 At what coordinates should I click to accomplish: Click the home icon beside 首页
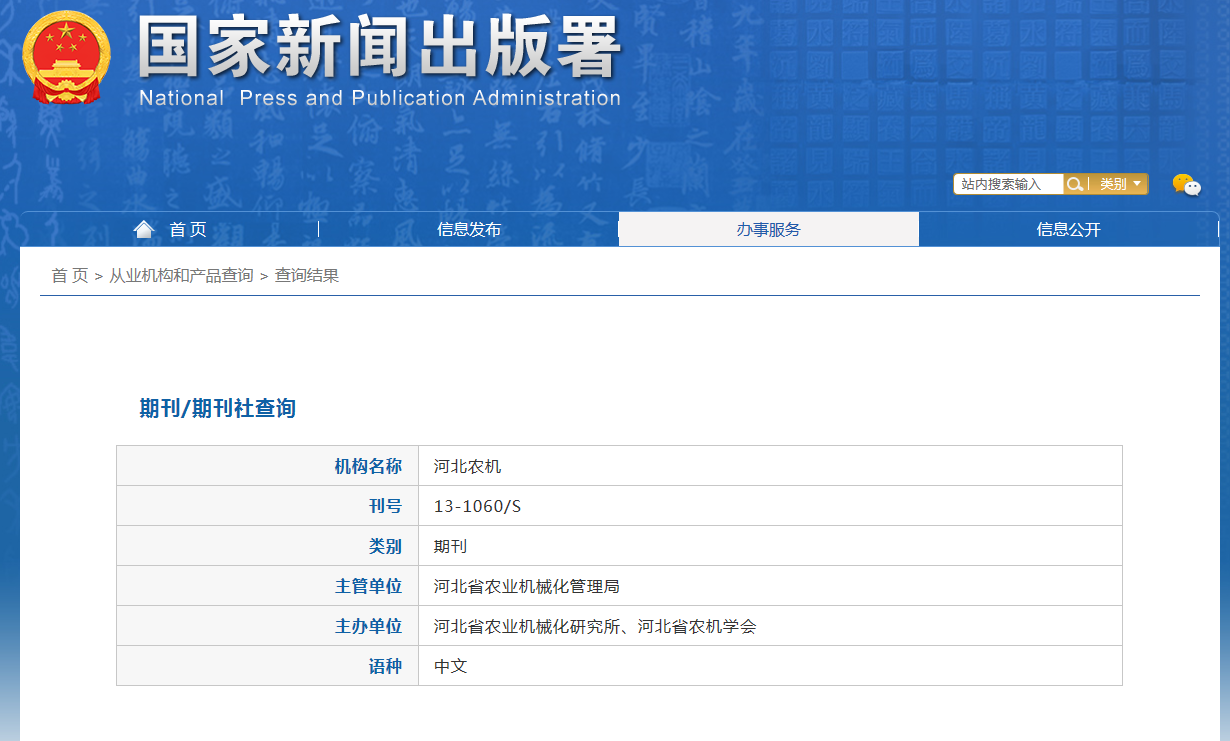(x=144, y=228)
